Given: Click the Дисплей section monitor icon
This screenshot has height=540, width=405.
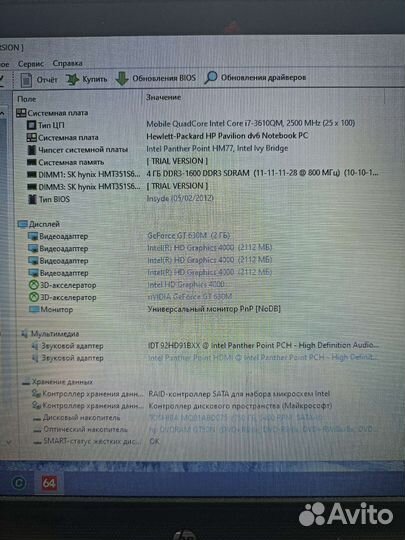Looking at the screenshot, I should (22, 225).
